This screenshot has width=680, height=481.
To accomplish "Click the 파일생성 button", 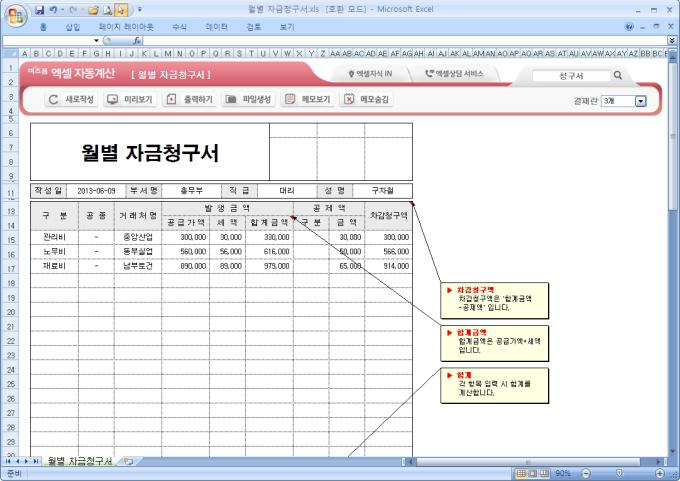I will point(248,99).
